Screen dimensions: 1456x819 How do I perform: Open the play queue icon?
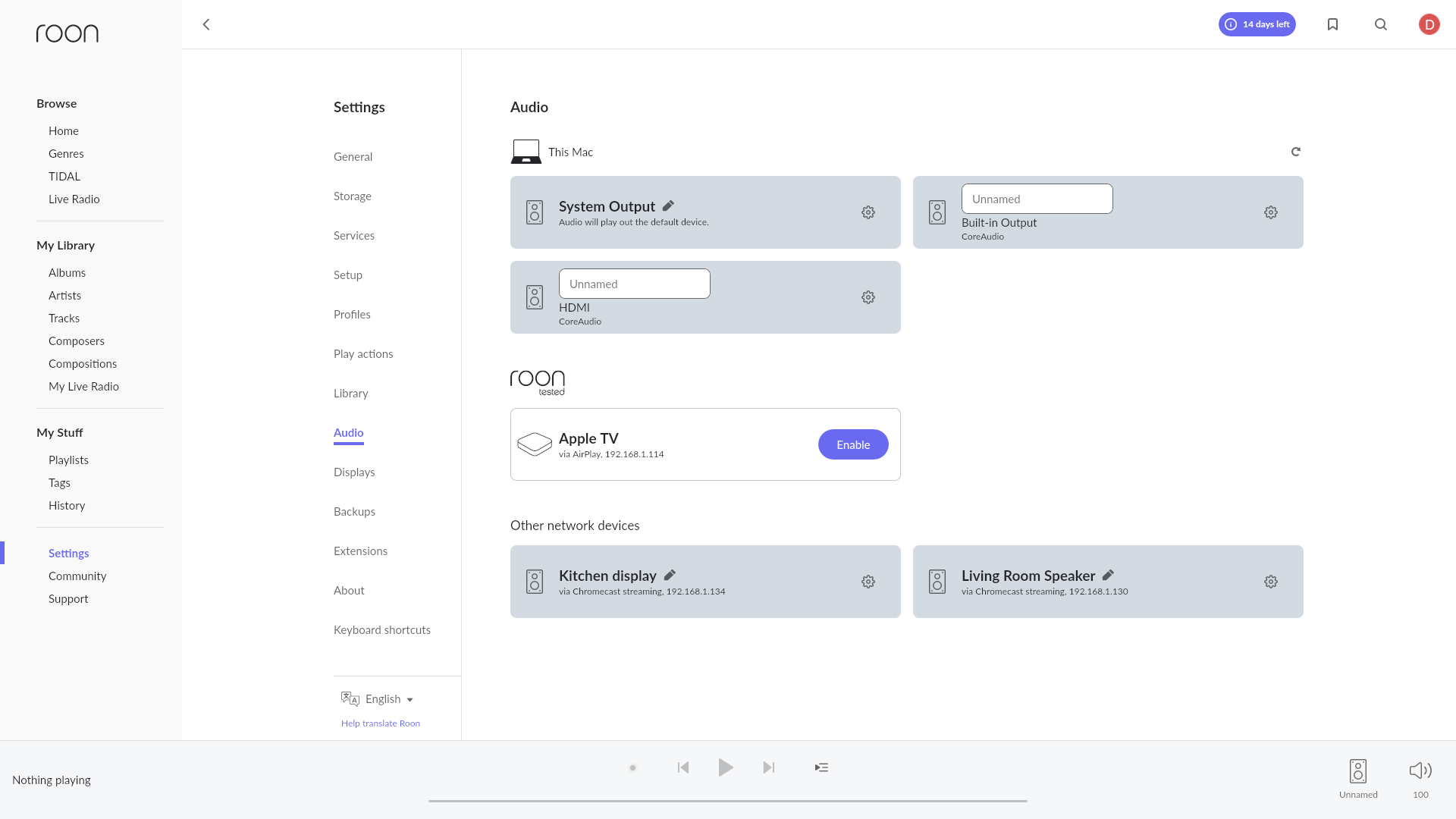point(821,767)
